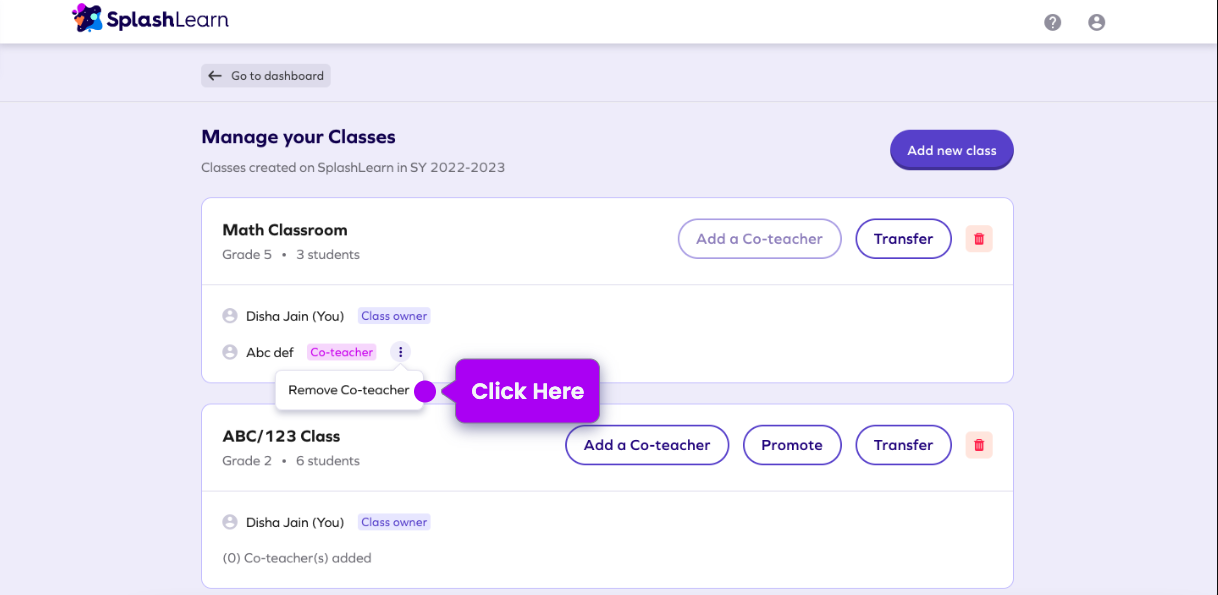The height and width of the screenshot is (595, 1218).
Task: Click Disha Jain avatar in Math Classroom
Action: coord(230,316)
